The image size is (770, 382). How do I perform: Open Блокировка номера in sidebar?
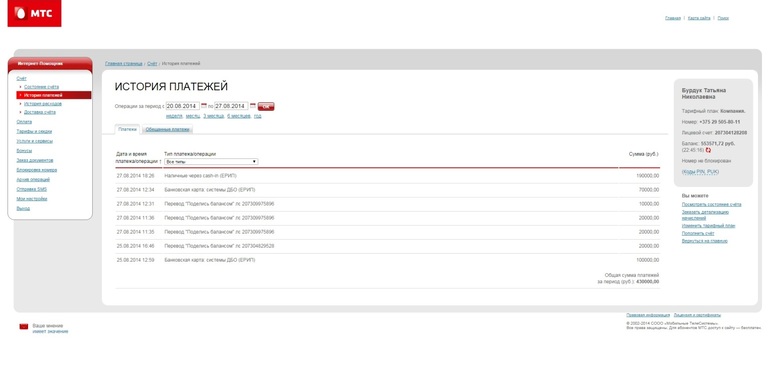point(36,170)
